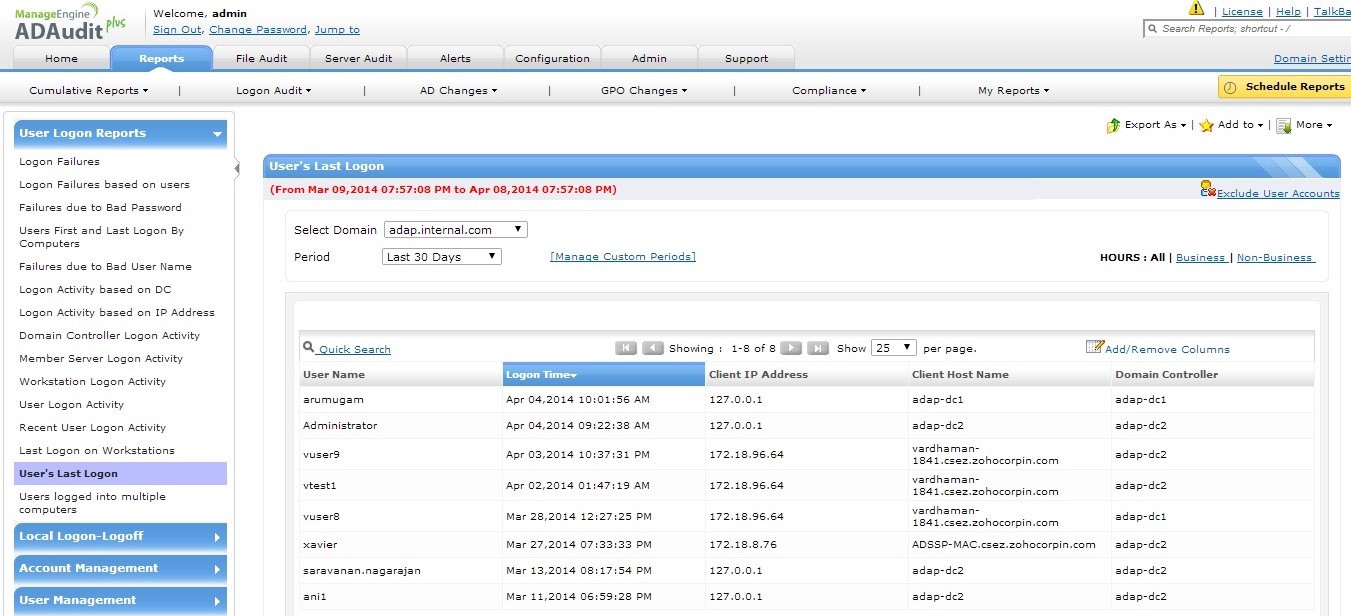Change the per-page count dropdown
Screen dimensions: 1351x616
893,347
